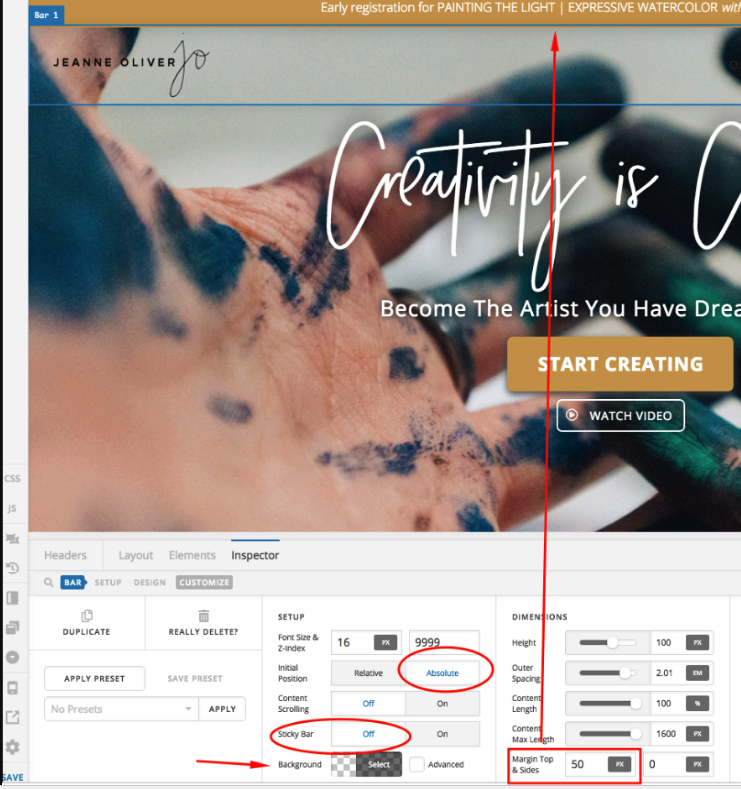Open the CSS editor in sidebar
This screenshot has height=789, width=741.
[x=13, y=479]
